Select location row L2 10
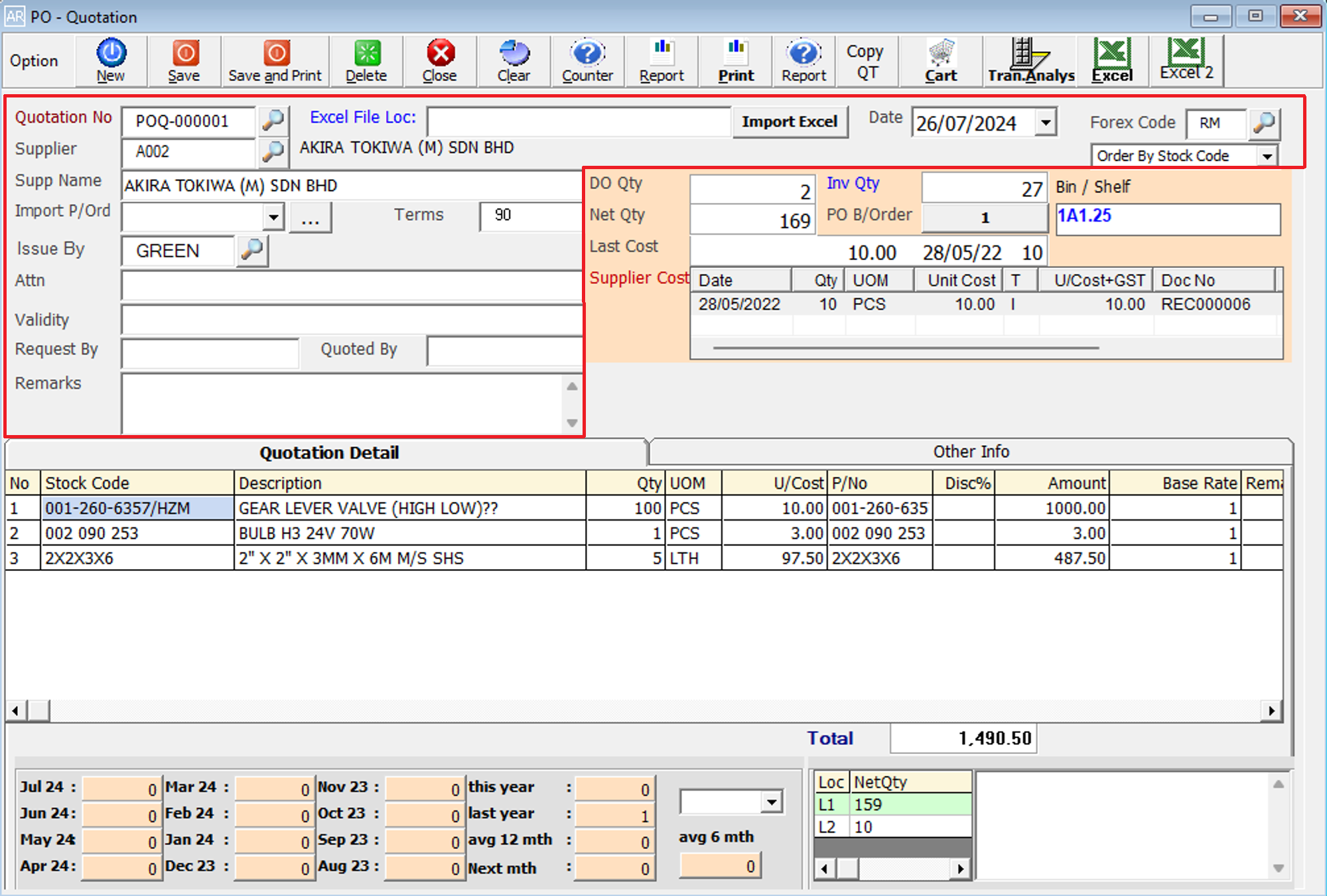This screenshot has width=1327, height=896. pos(893,827)
